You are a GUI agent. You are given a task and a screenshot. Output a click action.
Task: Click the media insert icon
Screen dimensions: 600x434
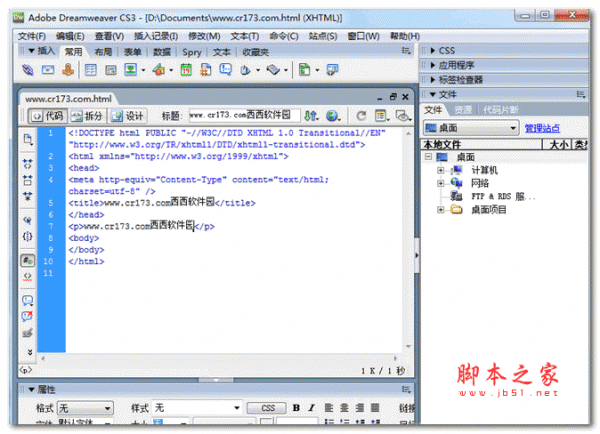pos(159,70)
